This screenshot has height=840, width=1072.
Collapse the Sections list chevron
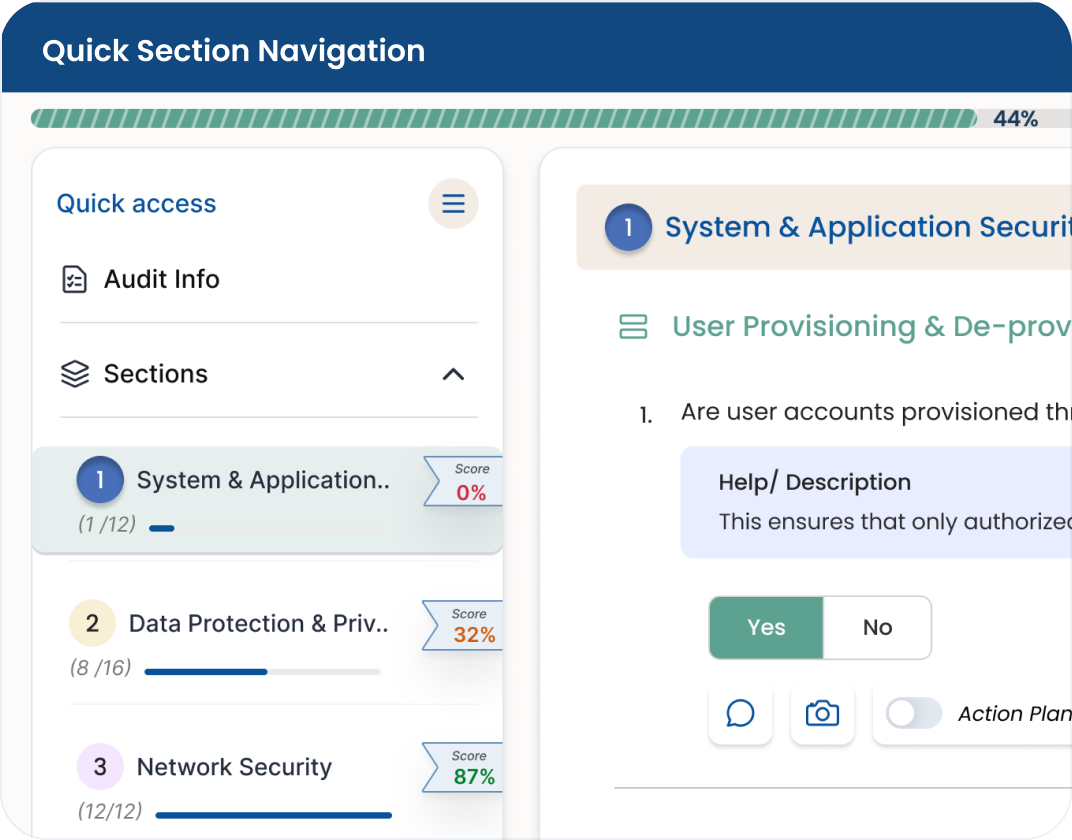(453, 375)
